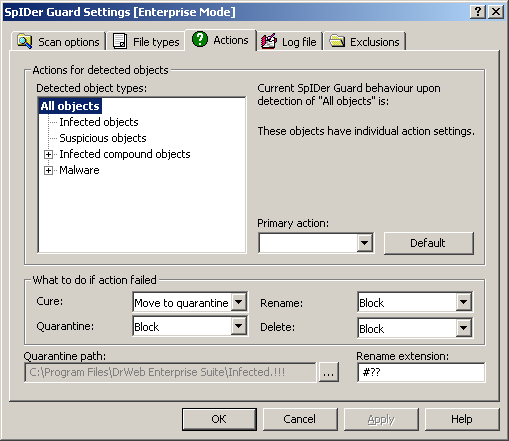Select Suspicious objects in the tree
The height and width of the screenshot is (441, 509).
click(x=103, y=138)
